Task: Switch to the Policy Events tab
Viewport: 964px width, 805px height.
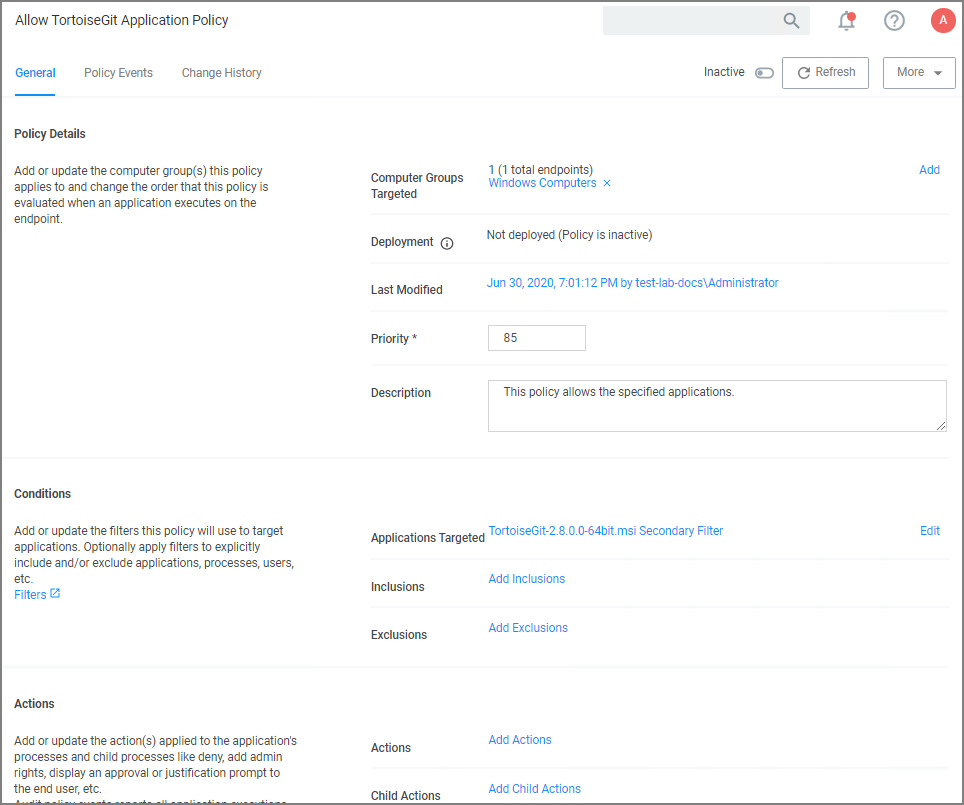Action: point(118,73)
